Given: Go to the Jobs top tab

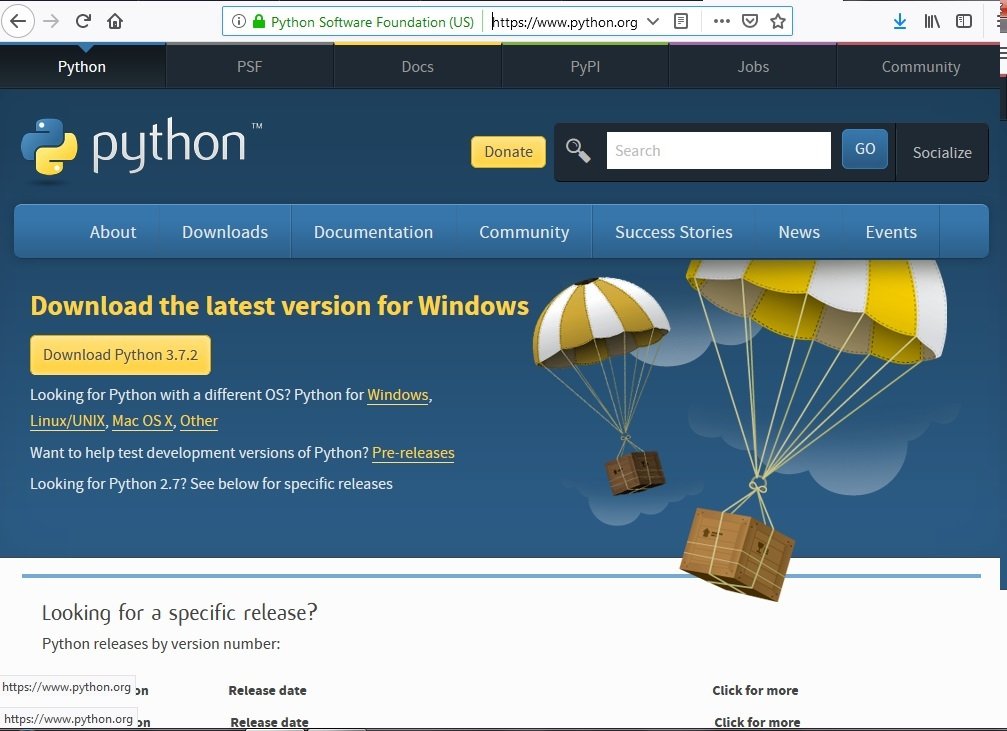Looking at the screenshot, I should pos(753,67).
